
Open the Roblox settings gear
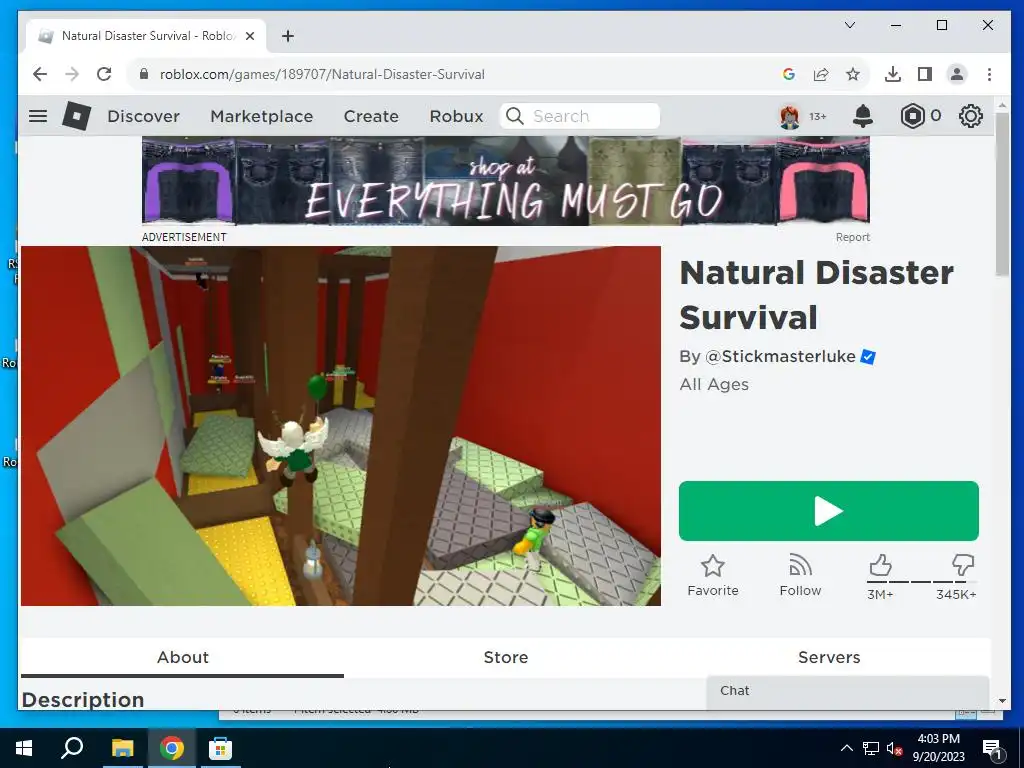(x=970, y=116)
